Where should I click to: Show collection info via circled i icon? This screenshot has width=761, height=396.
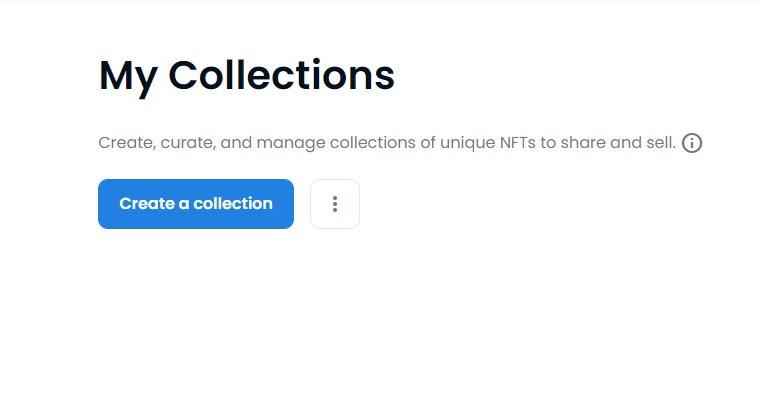tap(692, 143)
